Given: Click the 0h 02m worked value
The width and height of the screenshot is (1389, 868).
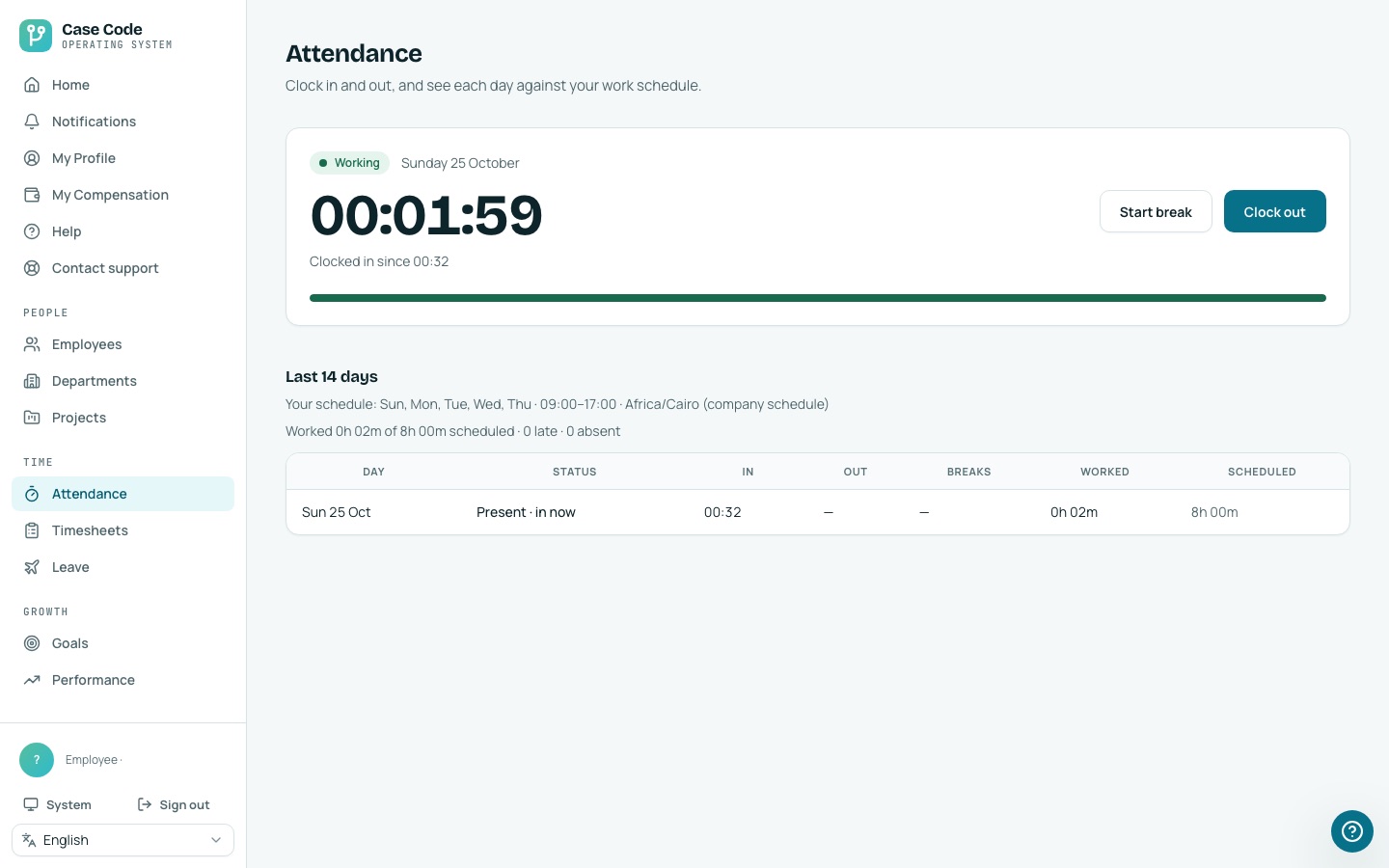Looking at the screenshot, I should coord(1074,512).
